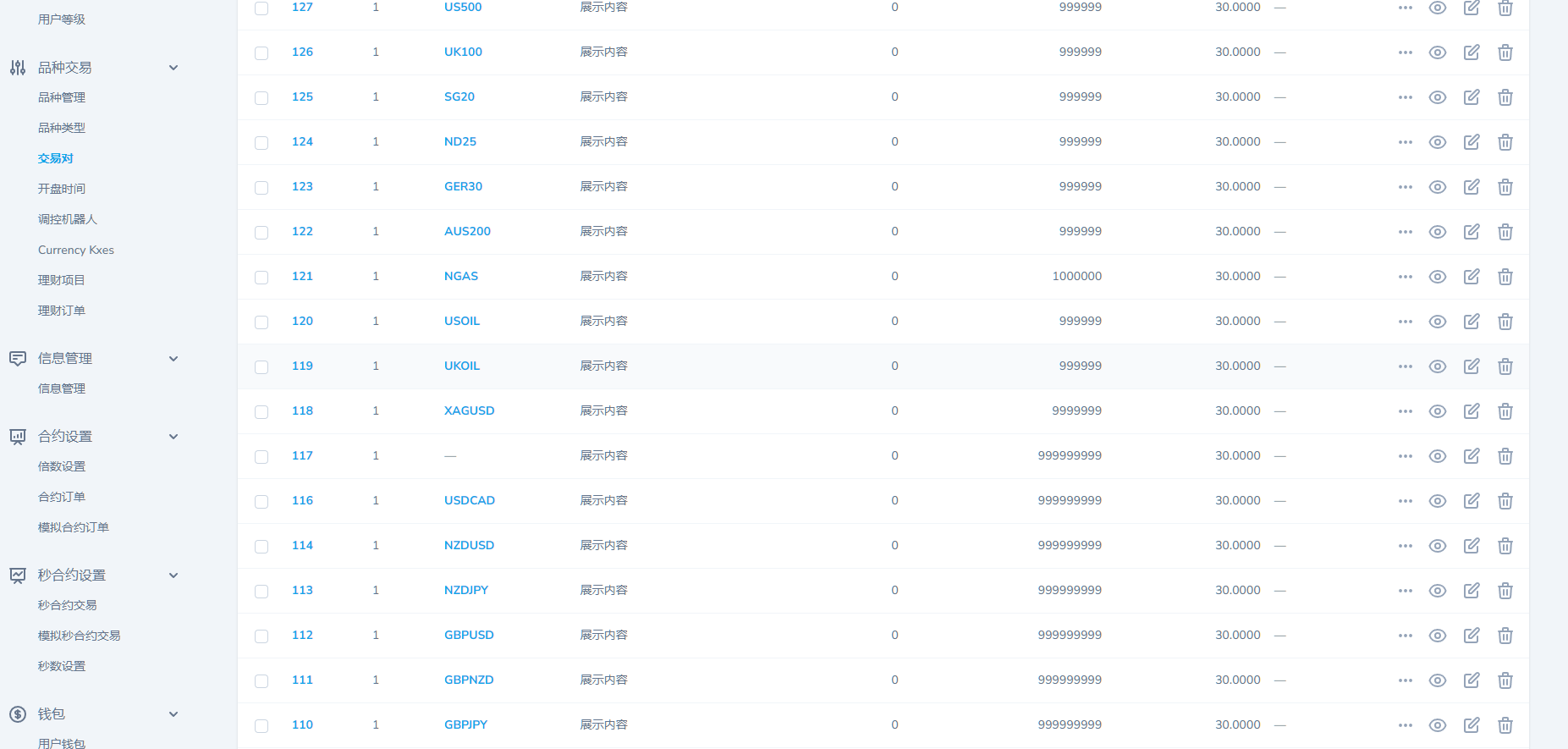Edit the SG20 trading pair row
The width and height of the screenshot is (1568, 749).
coord(1472,97)
